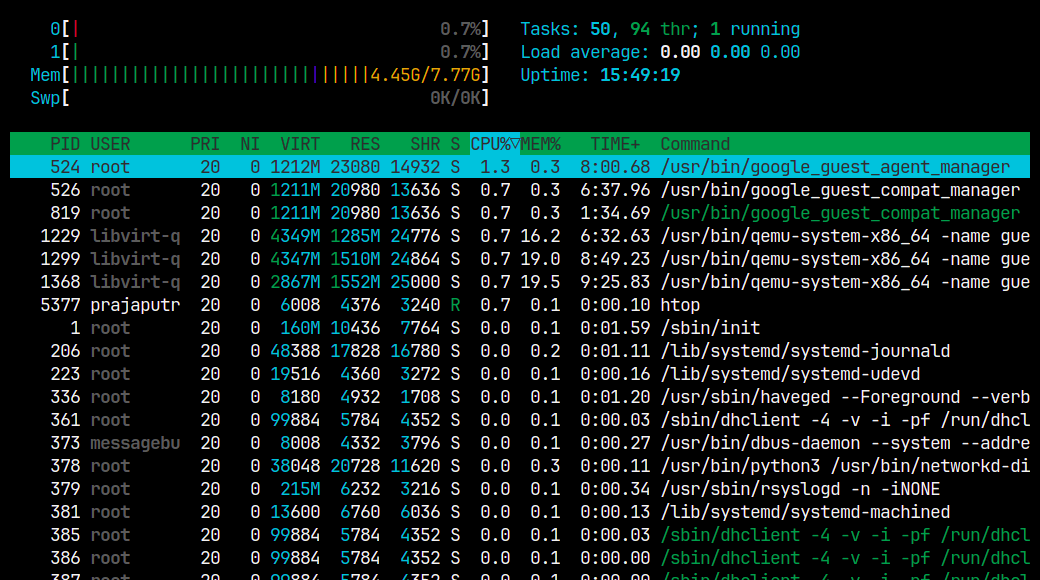Select the python3 networkd-dispatcher row
Screen dimensions: 1040x580
[x=520, y=466]
